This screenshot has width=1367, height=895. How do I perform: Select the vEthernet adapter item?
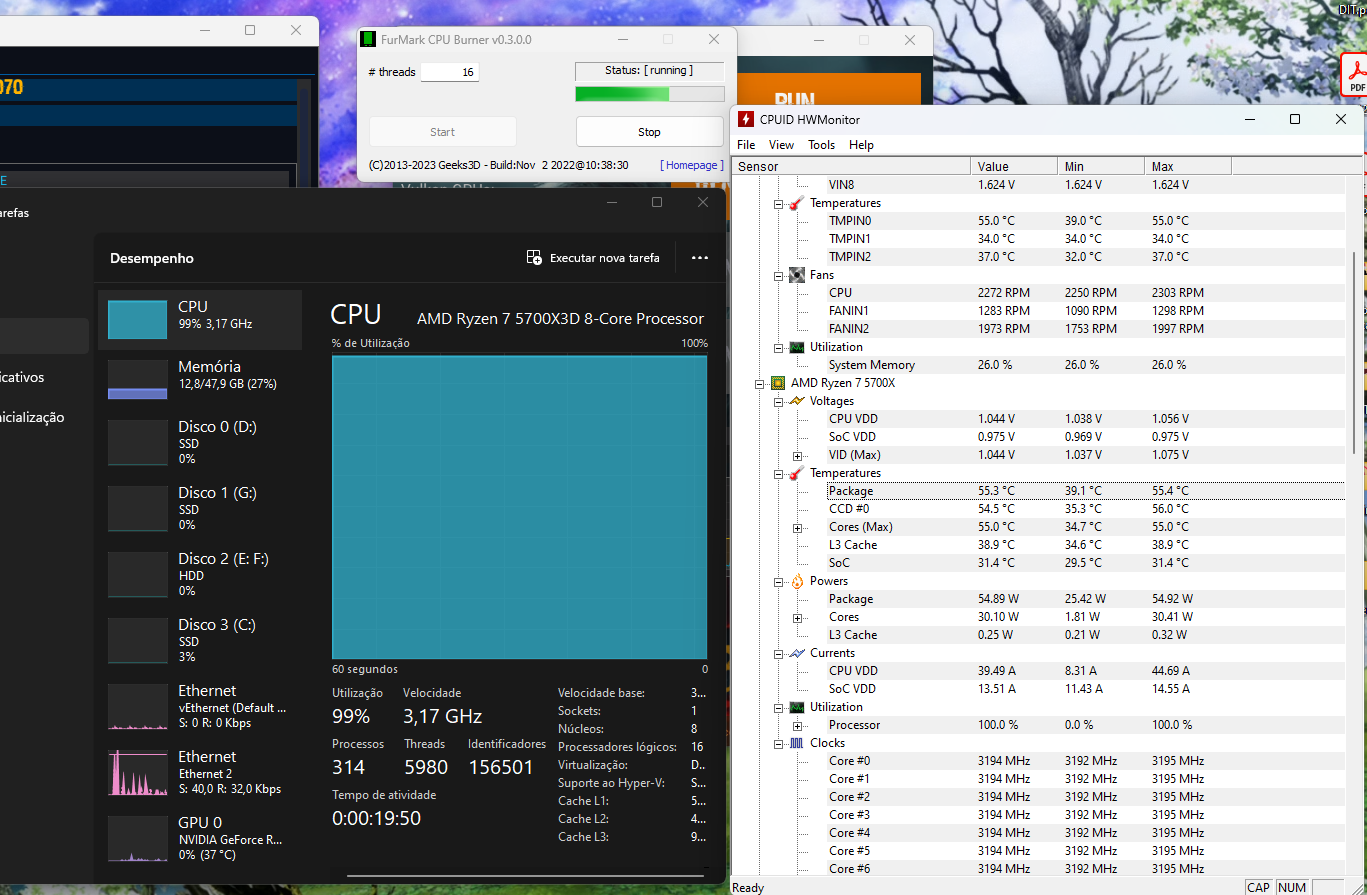pos(200,706)
